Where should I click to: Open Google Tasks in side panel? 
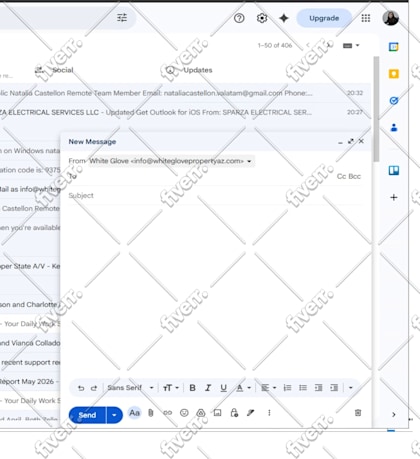tap(394, 101)
